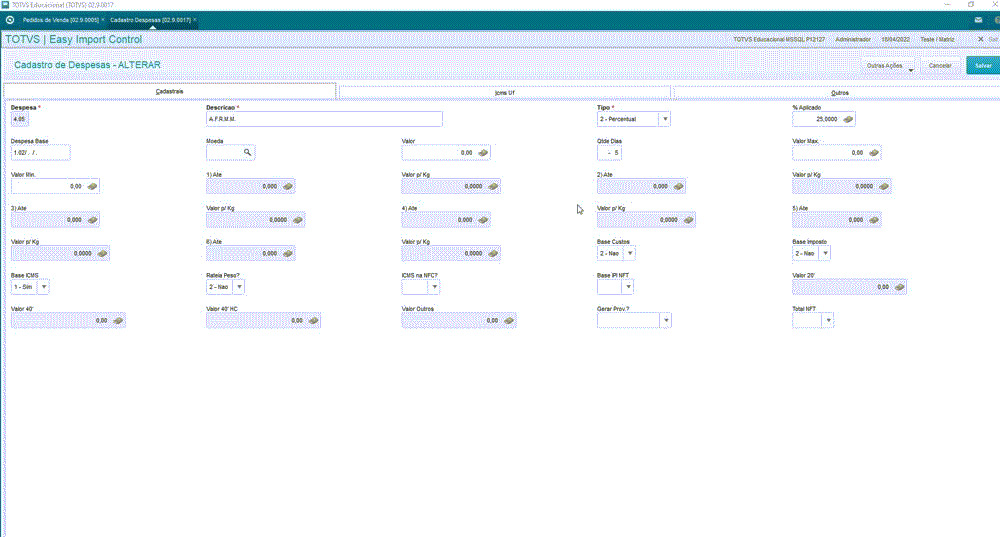This screenshot has height=537, width=1000.
Task: Click calculator icon of 2) Ate field
Action: (x=678, y=186)
